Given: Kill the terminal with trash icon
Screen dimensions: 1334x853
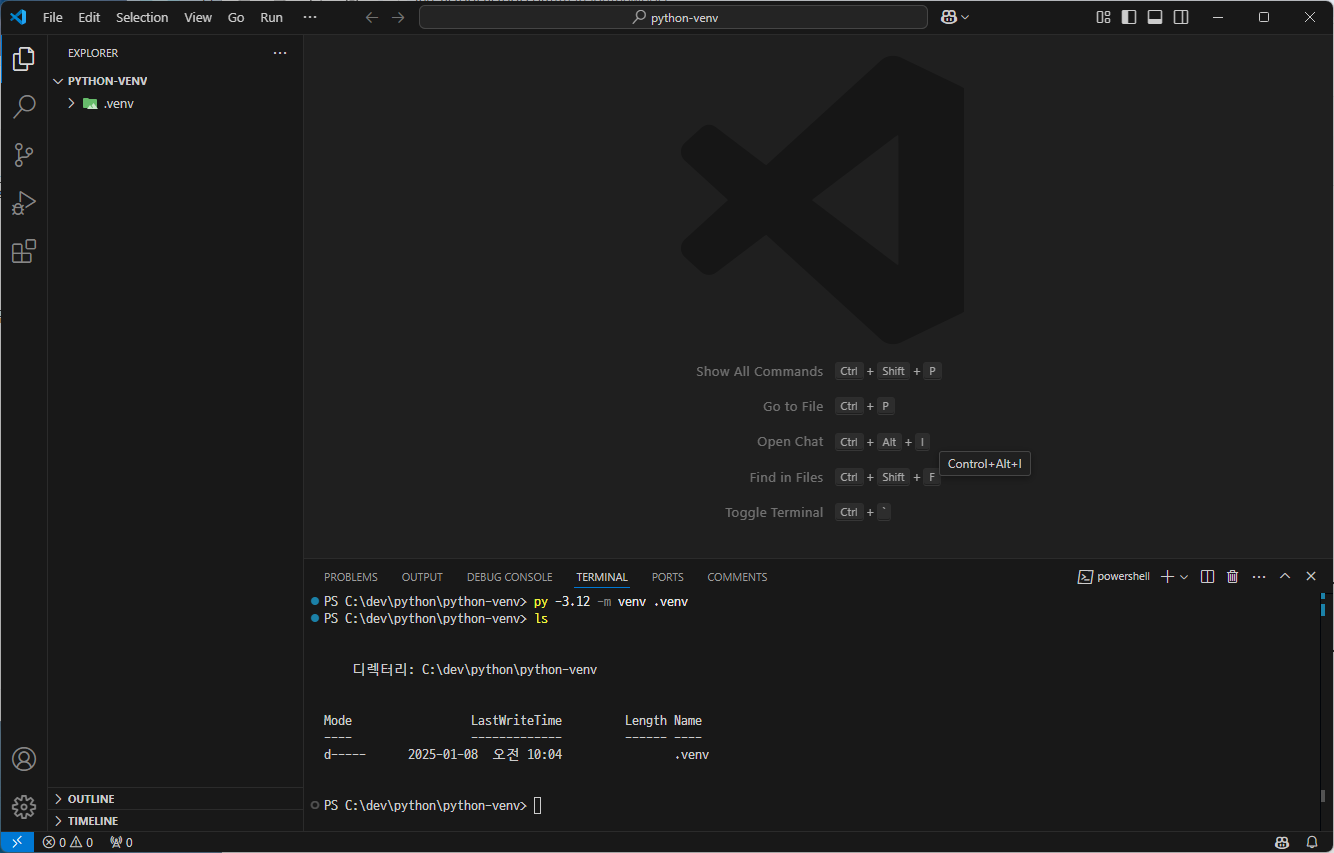Looking at the screenshot, I should click(x=1232, y=577).
